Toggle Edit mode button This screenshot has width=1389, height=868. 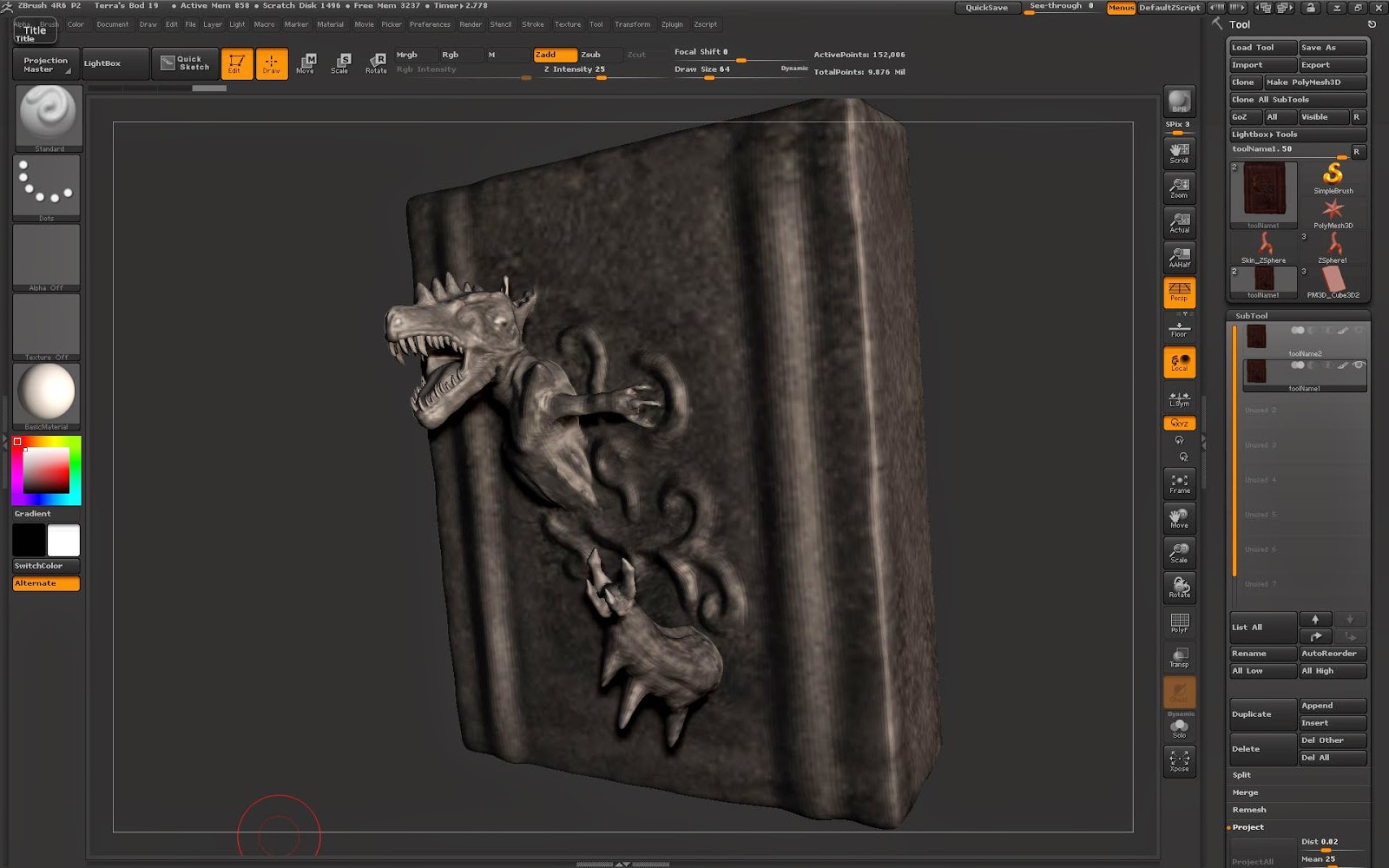[237, 63]
